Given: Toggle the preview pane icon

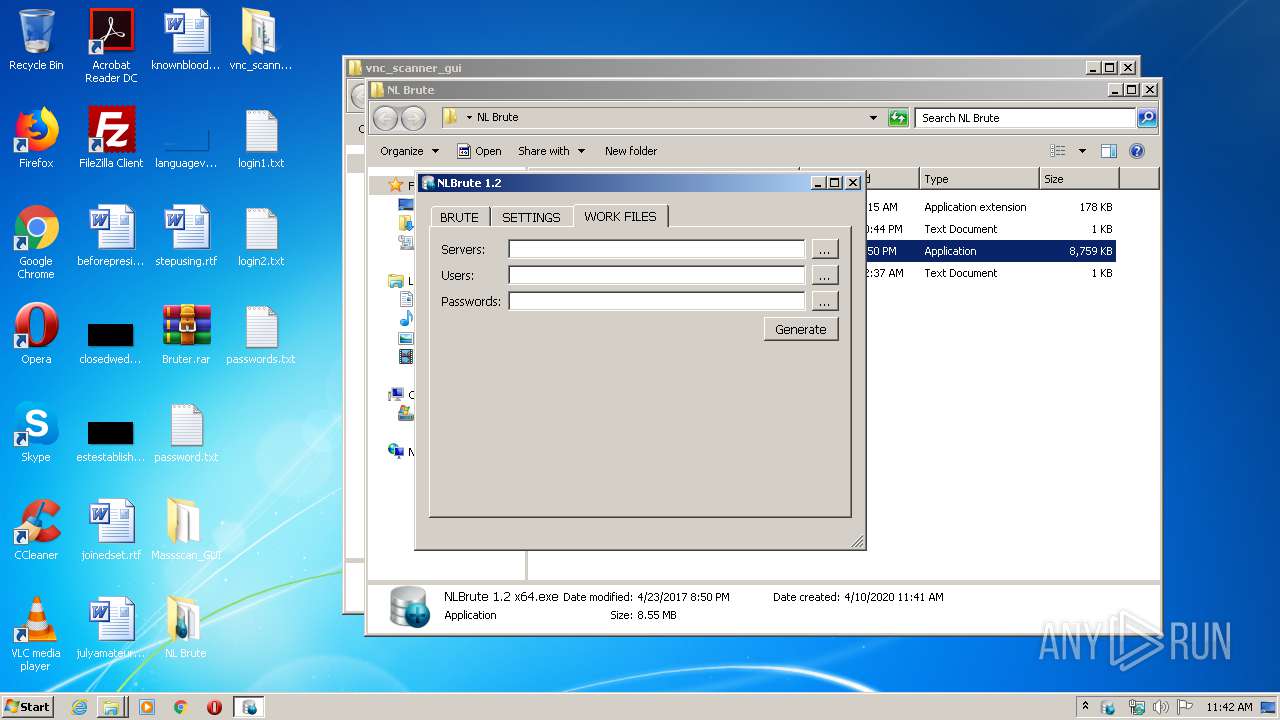Looking at the screenshot, I should (1108, 151).
